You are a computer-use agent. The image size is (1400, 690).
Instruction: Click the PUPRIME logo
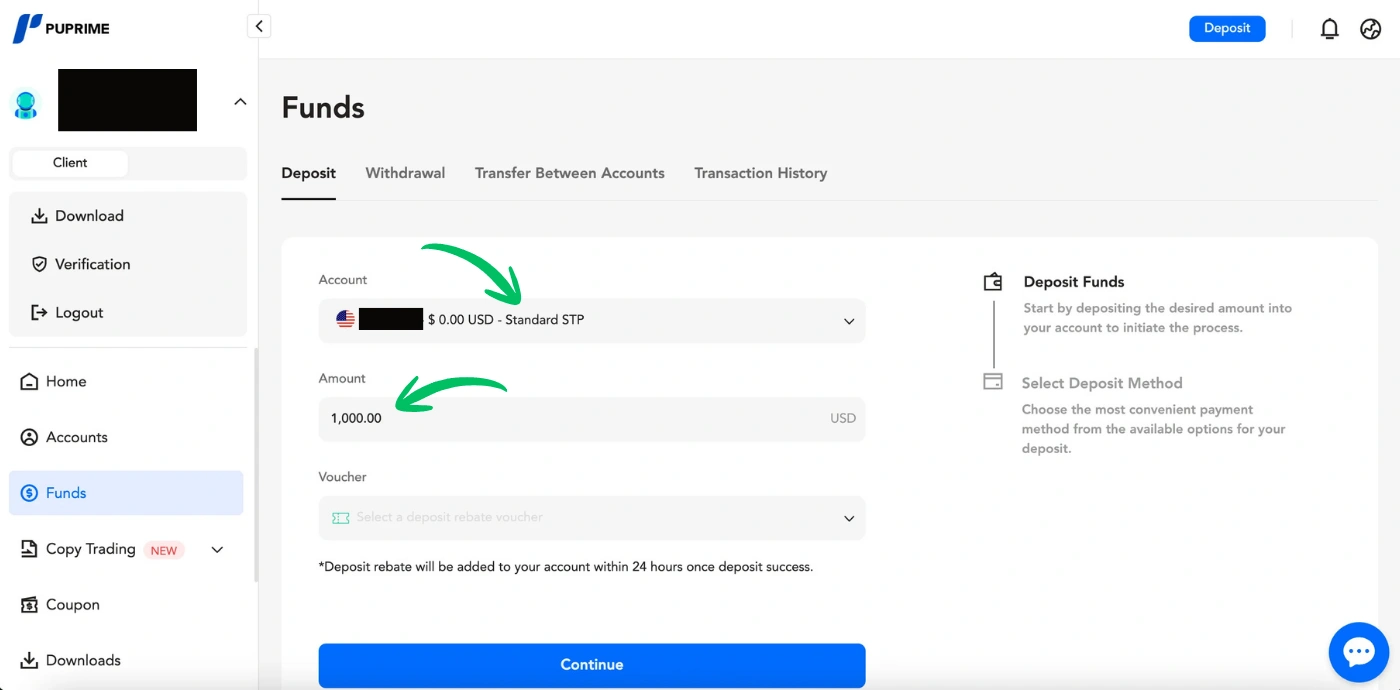pyautogui.click(x=62, y=28)
